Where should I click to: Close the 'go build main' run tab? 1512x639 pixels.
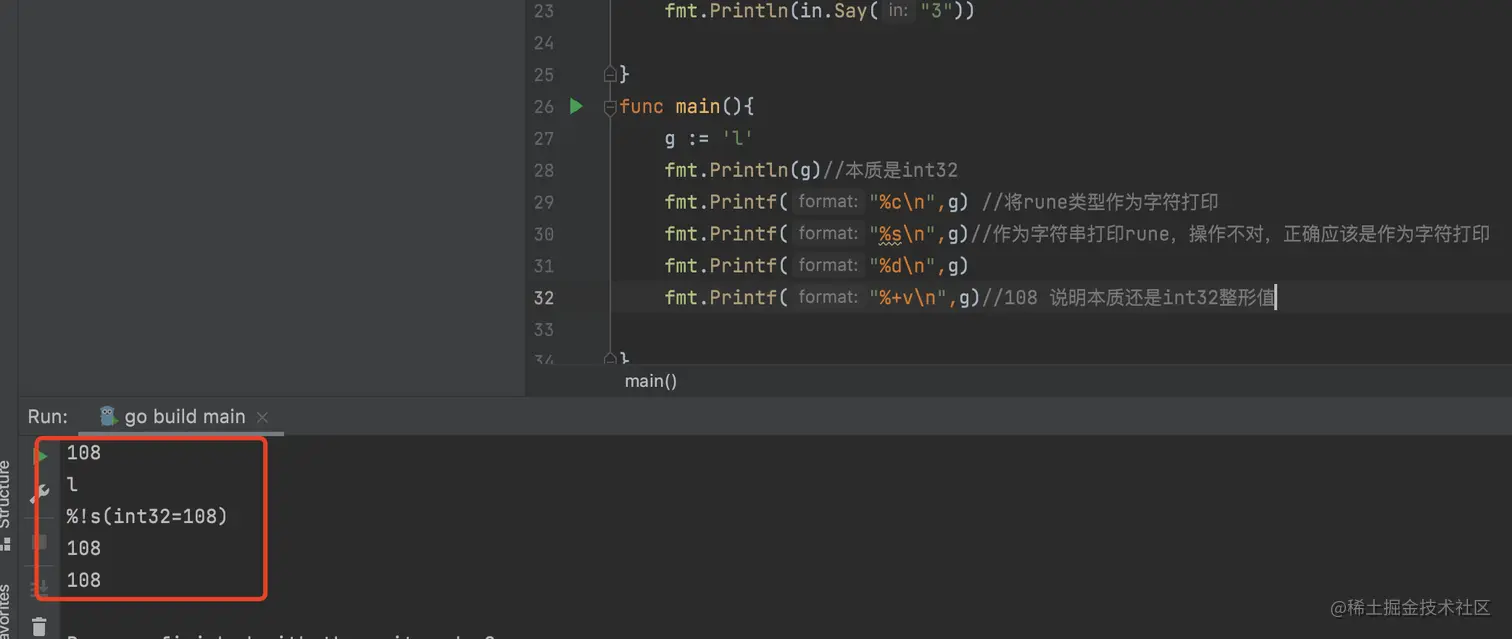pyautogui.click(x=262, y=417)
